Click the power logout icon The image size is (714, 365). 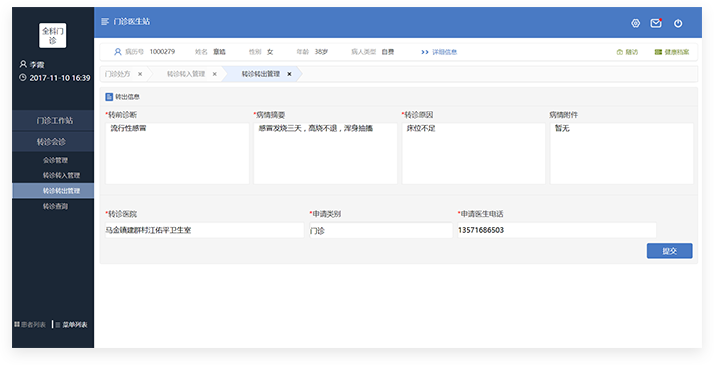click(x=678, y=24)
